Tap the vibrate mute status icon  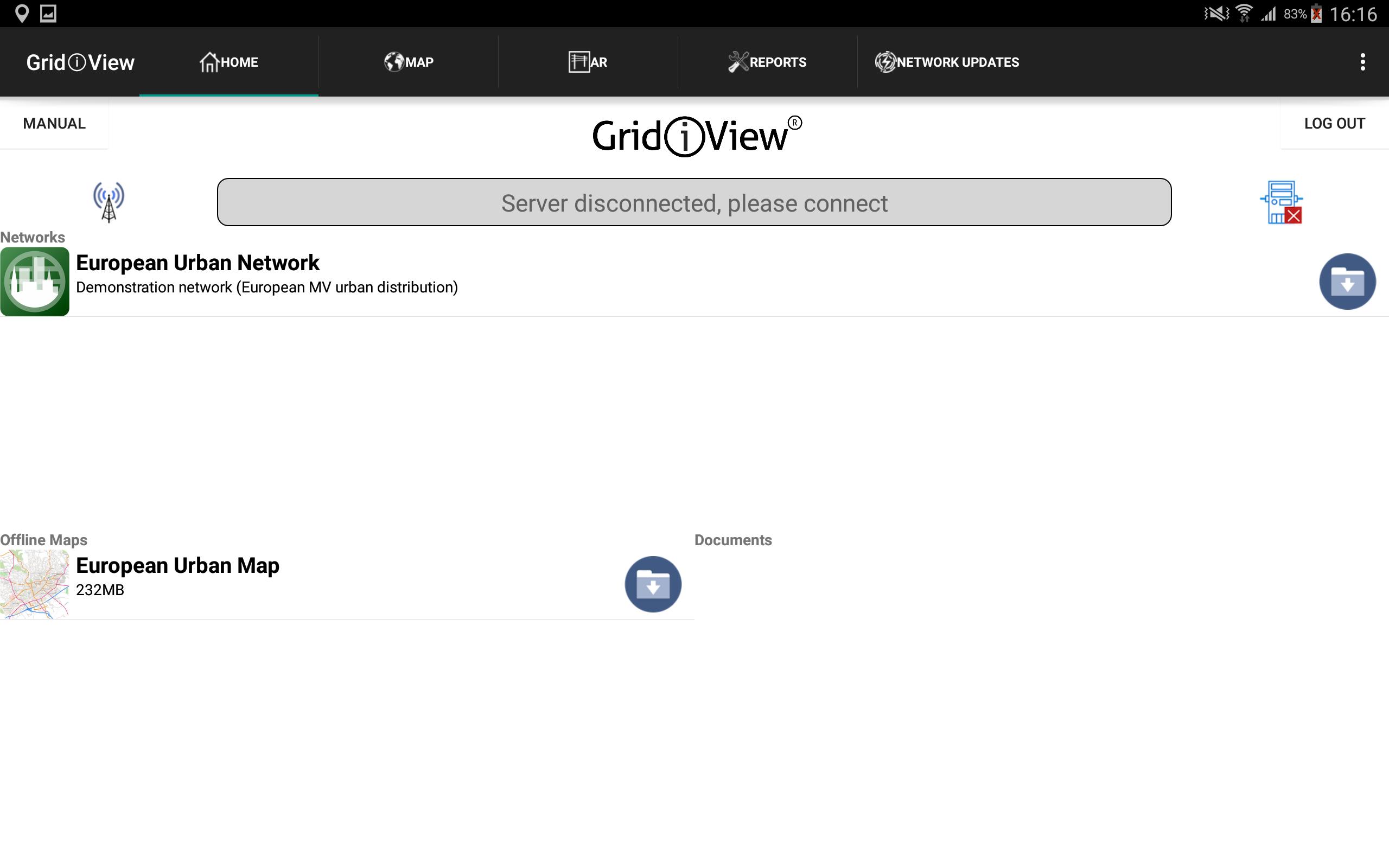tap(1216, 13)
